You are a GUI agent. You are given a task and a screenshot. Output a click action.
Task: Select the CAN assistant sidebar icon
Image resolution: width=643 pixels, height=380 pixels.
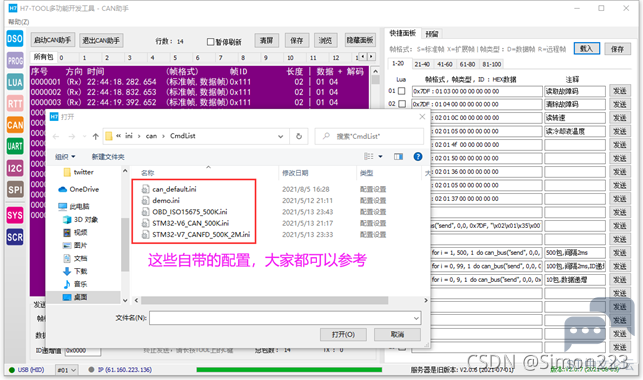[15, 125]
